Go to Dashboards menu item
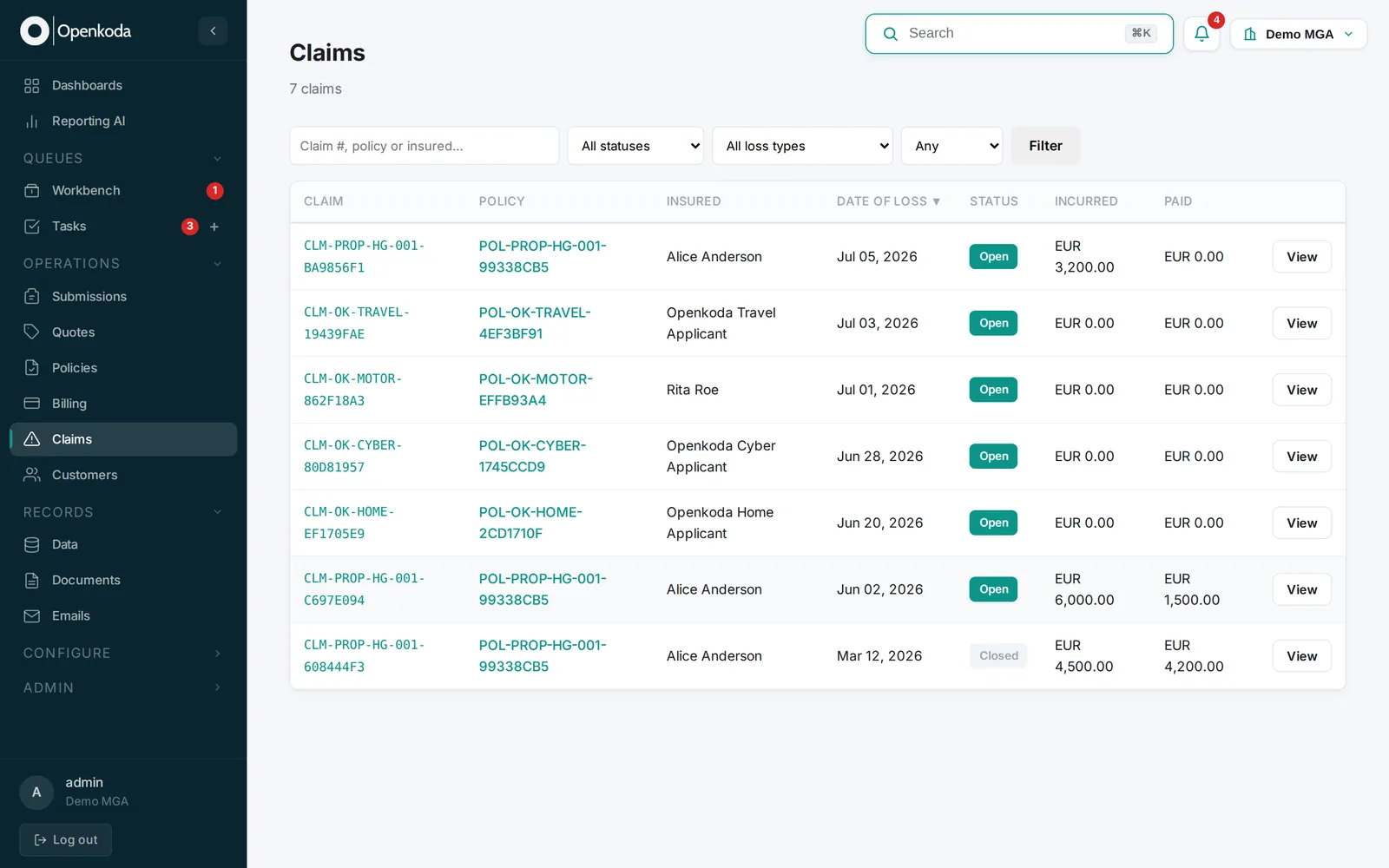The width and height of the screenshot is (1389, 868). (x=123, y=85)
